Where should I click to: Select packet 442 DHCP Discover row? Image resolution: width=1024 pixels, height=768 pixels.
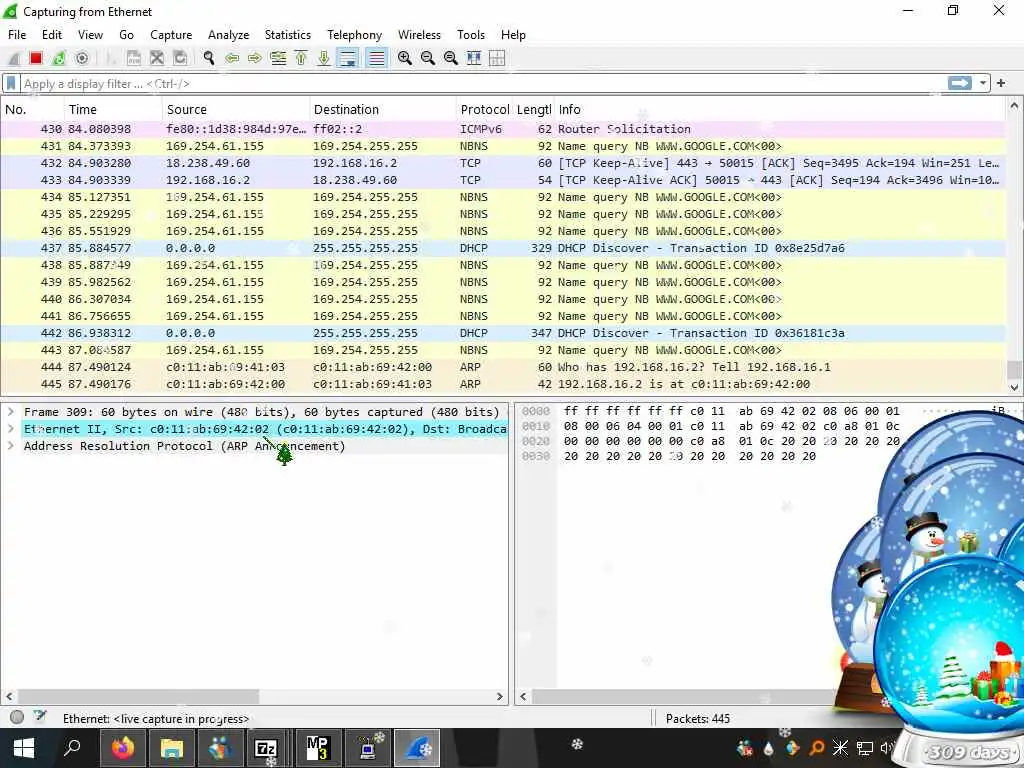[503, 333]
